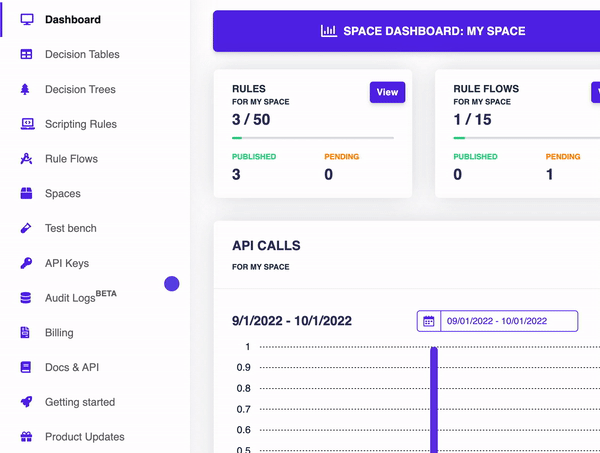View Product Updates
The height and width of the screenshot is (453, 600).
[x=85, y=437]
